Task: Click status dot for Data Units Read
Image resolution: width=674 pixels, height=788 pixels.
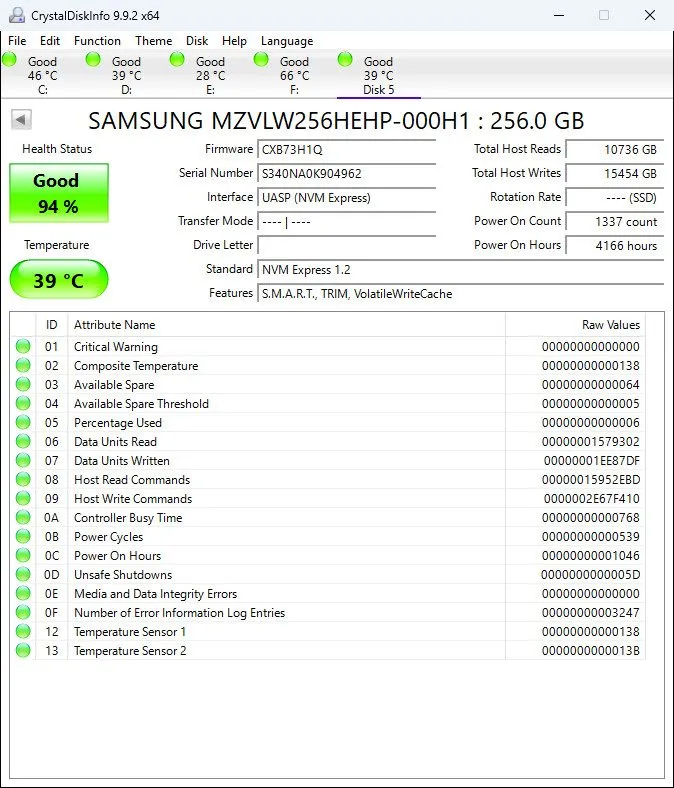Action: 23,441
